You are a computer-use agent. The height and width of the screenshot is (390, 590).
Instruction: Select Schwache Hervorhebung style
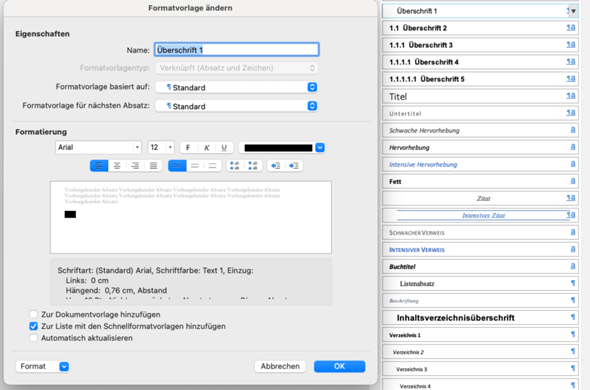480,130
